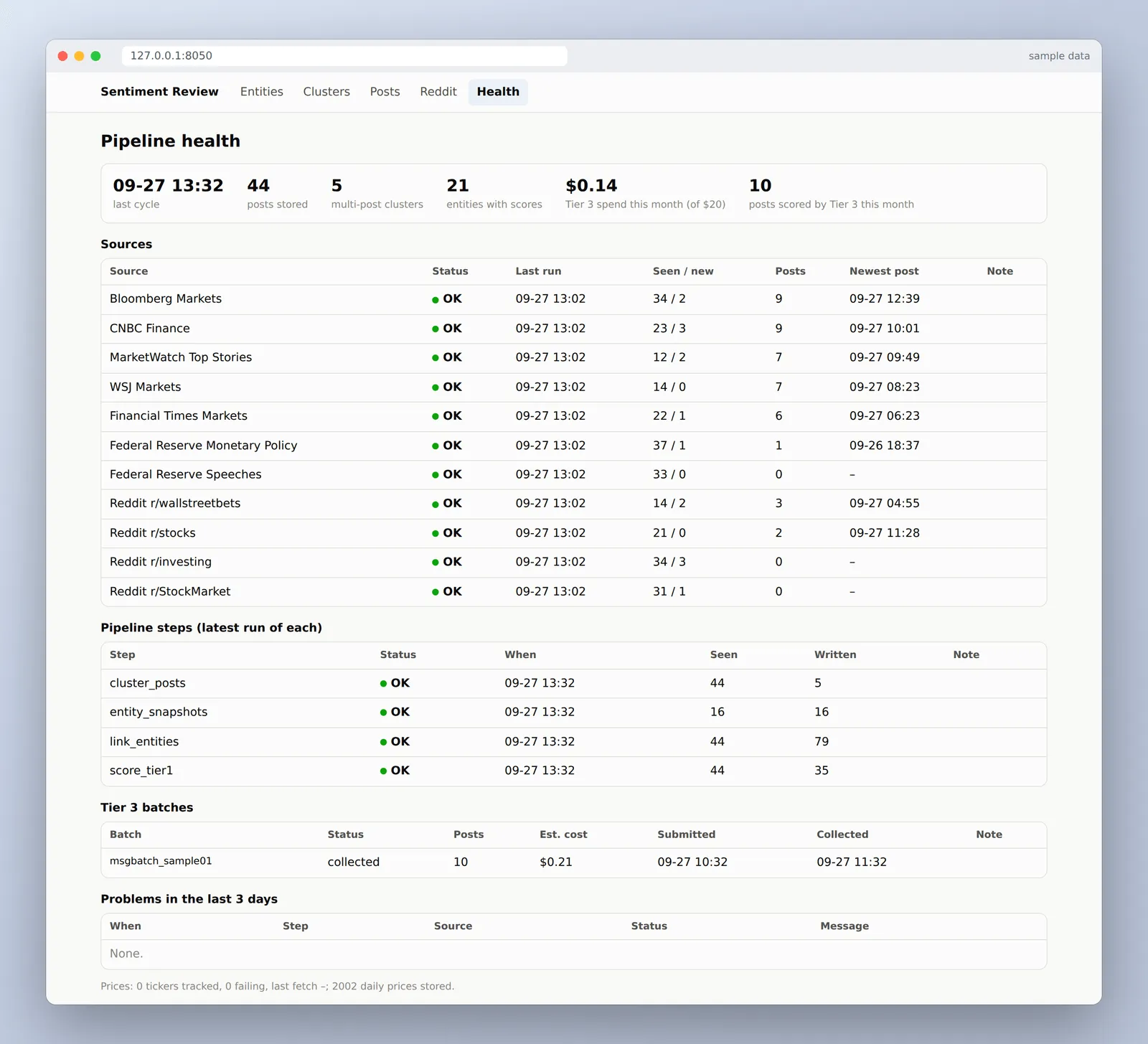Click the 'Bloomberg Markets' source name
The image size is (1148, 1044).
click(166, 299)
